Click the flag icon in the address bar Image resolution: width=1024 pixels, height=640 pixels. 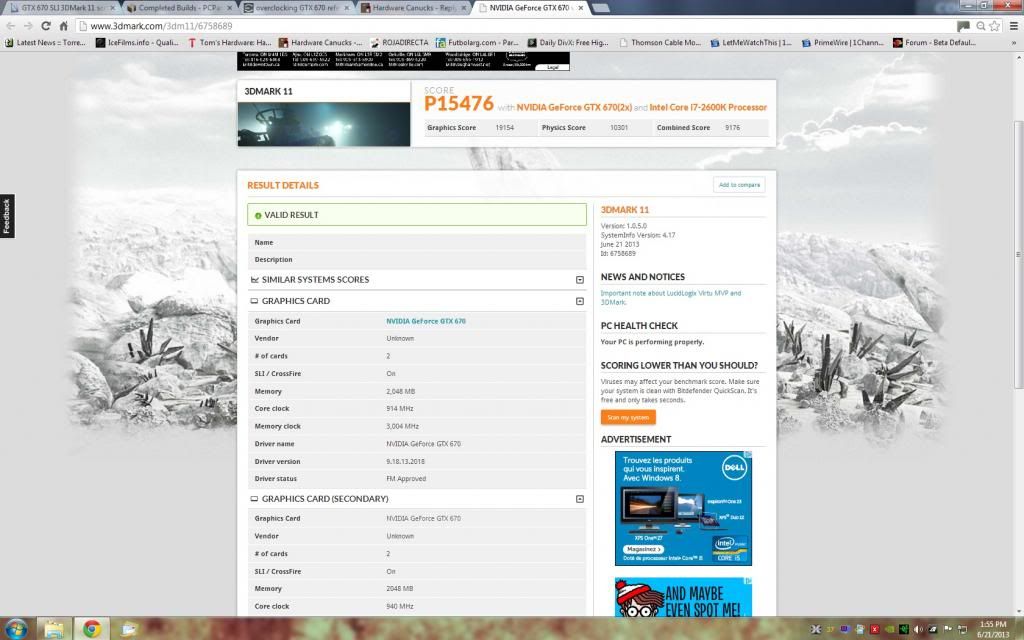(963, 26)
